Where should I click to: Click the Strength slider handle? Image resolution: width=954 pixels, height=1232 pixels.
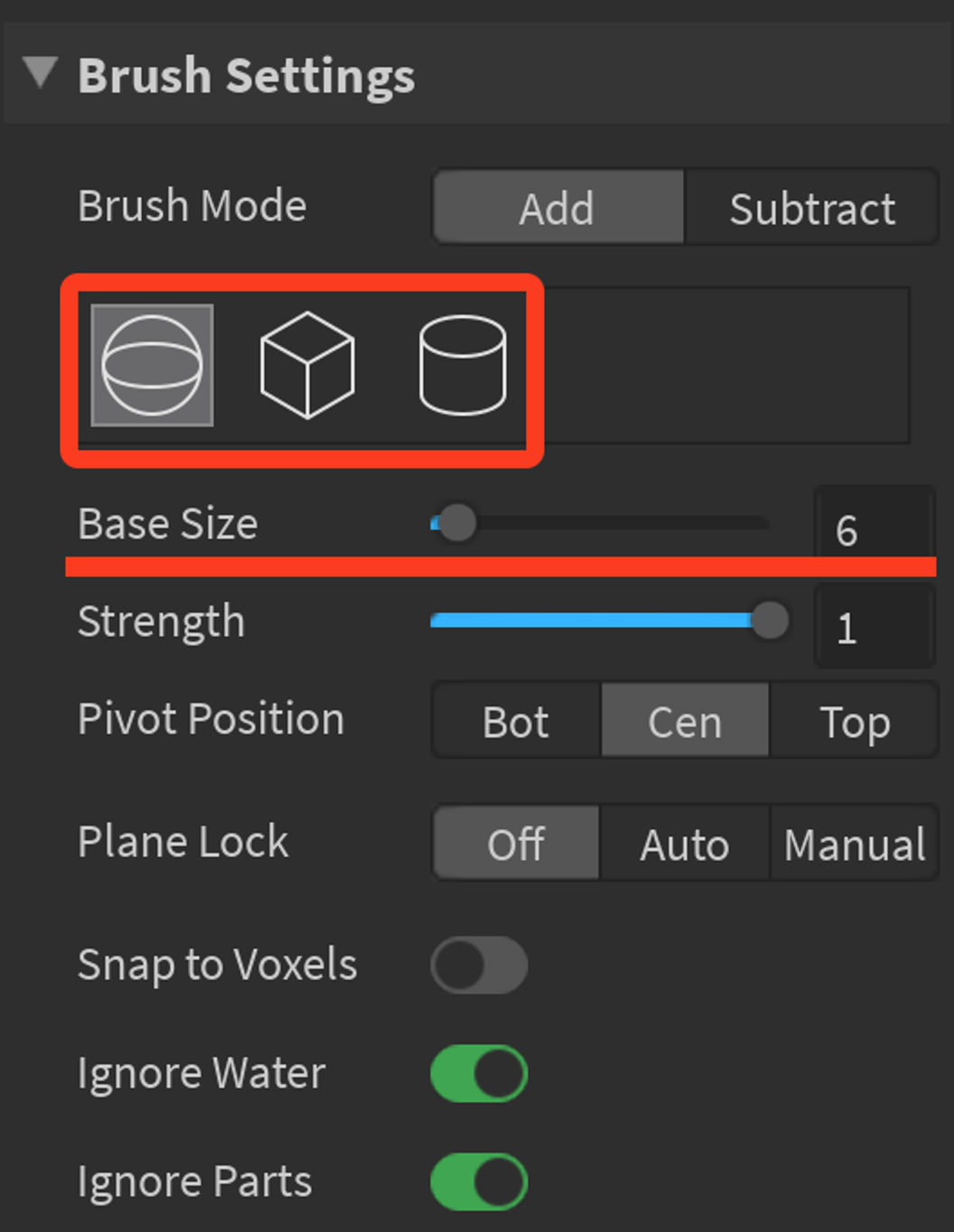click(770, 621)
